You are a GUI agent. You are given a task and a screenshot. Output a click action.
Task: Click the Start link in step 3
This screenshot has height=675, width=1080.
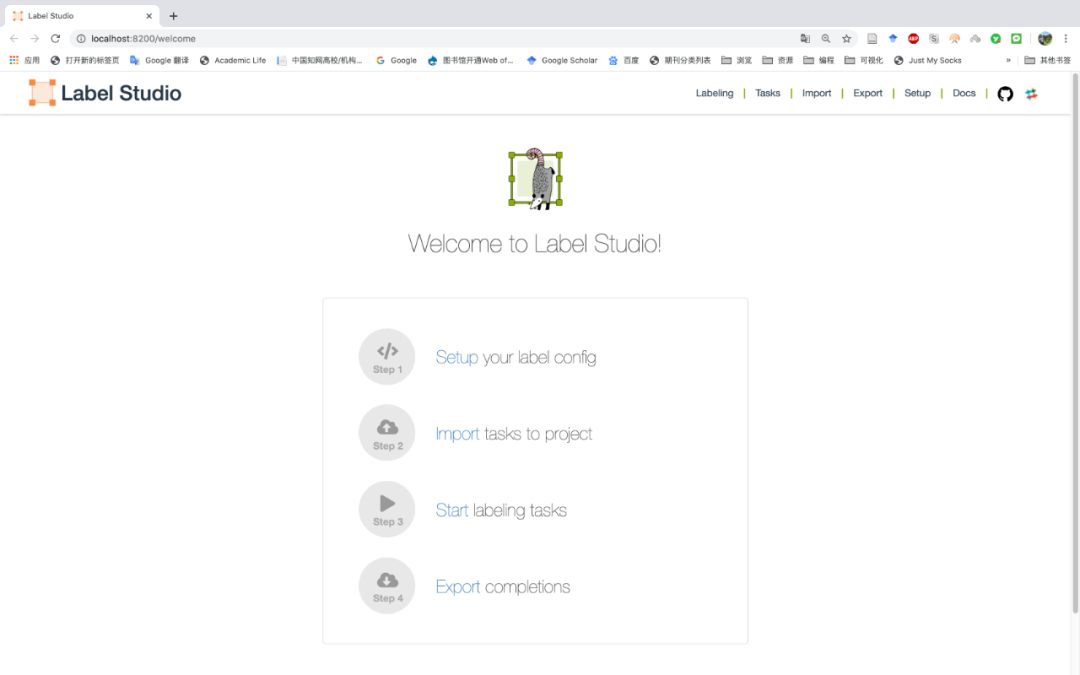(452, 510)
